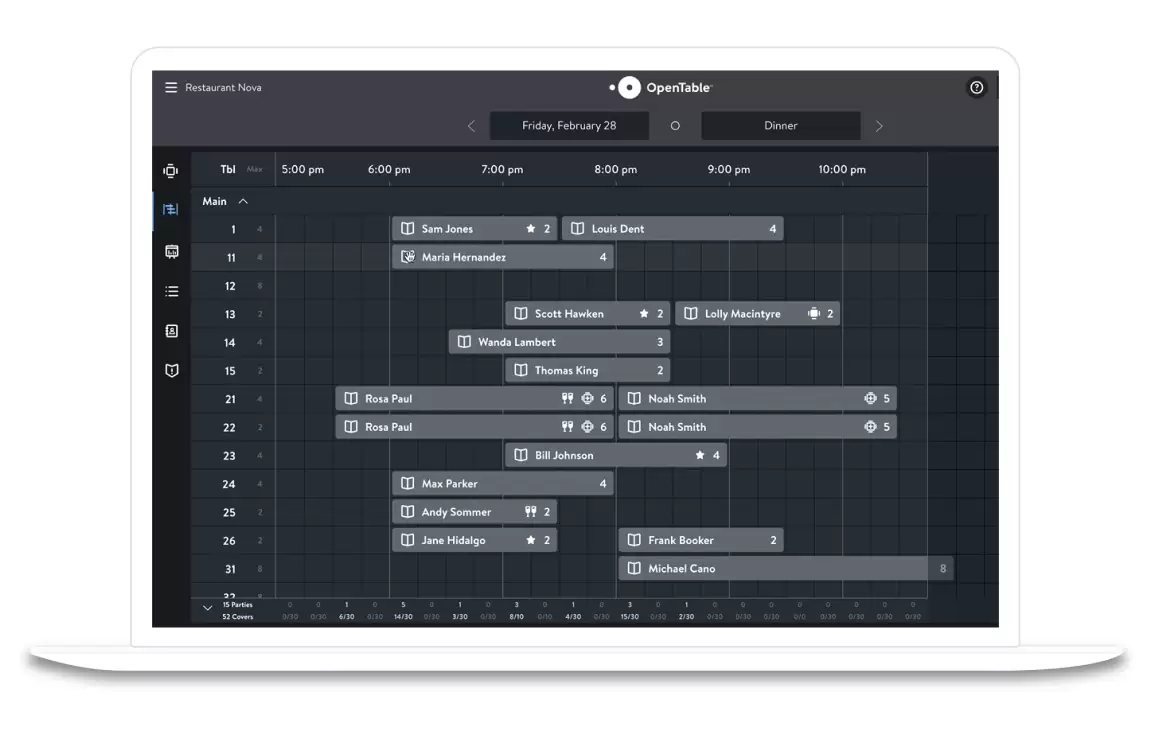The width and height of the screenshot is (1154, 732).
Task: Select the timeline grid view sidebar icon
Action: point(171,210)
